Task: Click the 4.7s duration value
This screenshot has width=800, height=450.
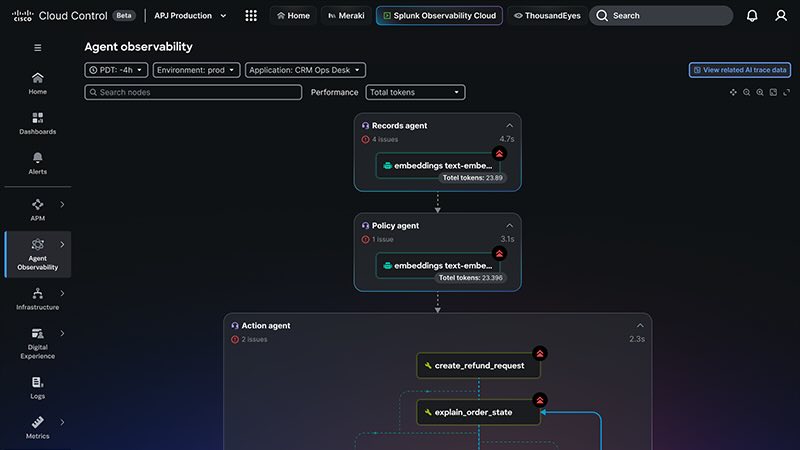Action: tap(507, 139)
